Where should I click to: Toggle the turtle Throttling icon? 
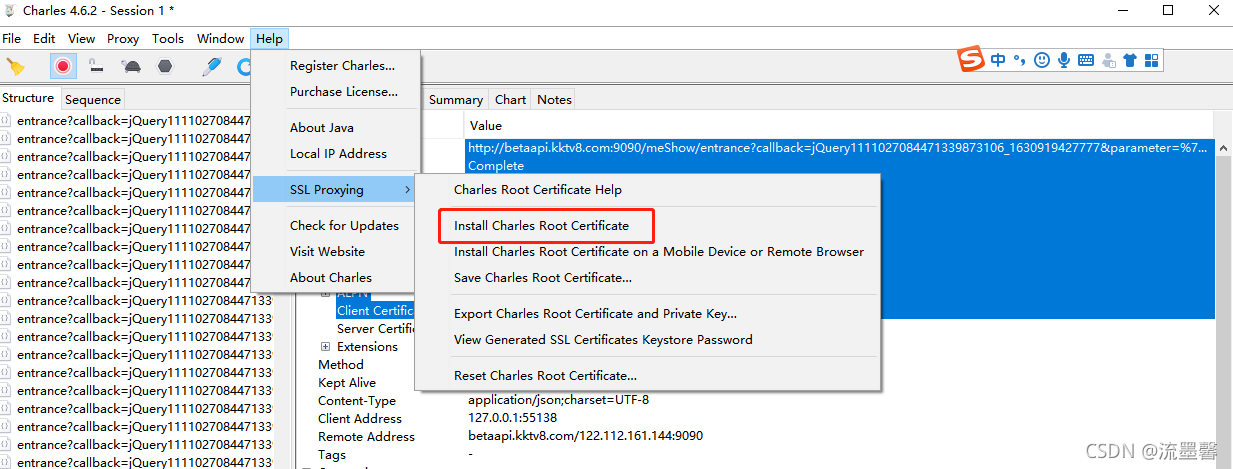pyautogui.click(x=131, y=67)
